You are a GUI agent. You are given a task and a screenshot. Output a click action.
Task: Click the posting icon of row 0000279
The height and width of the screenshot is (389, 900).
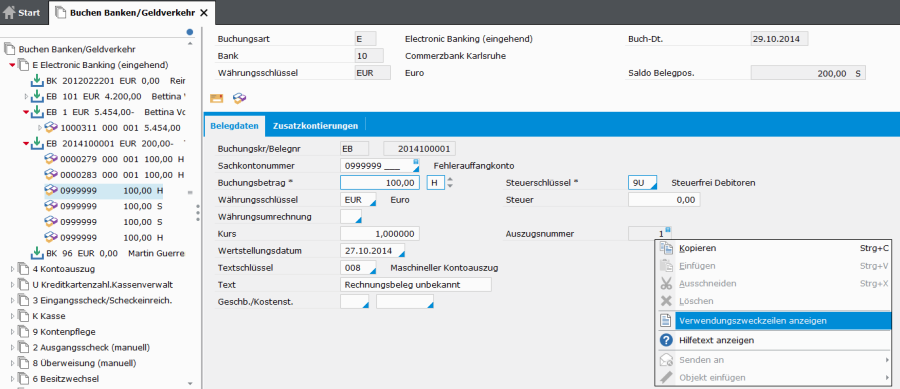tap(51, 159)
